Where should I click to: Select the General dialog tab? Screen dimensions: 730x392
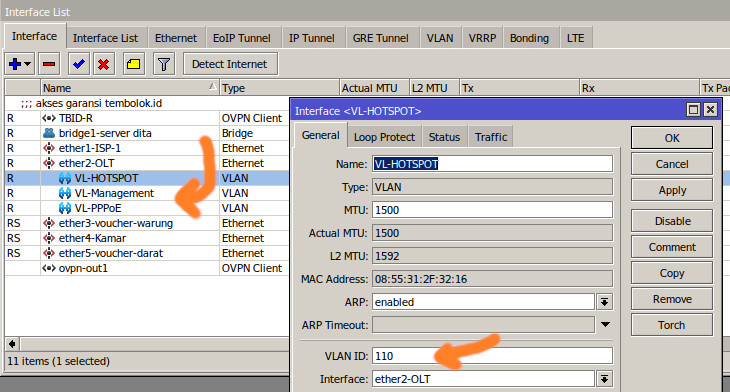(320, 135)
